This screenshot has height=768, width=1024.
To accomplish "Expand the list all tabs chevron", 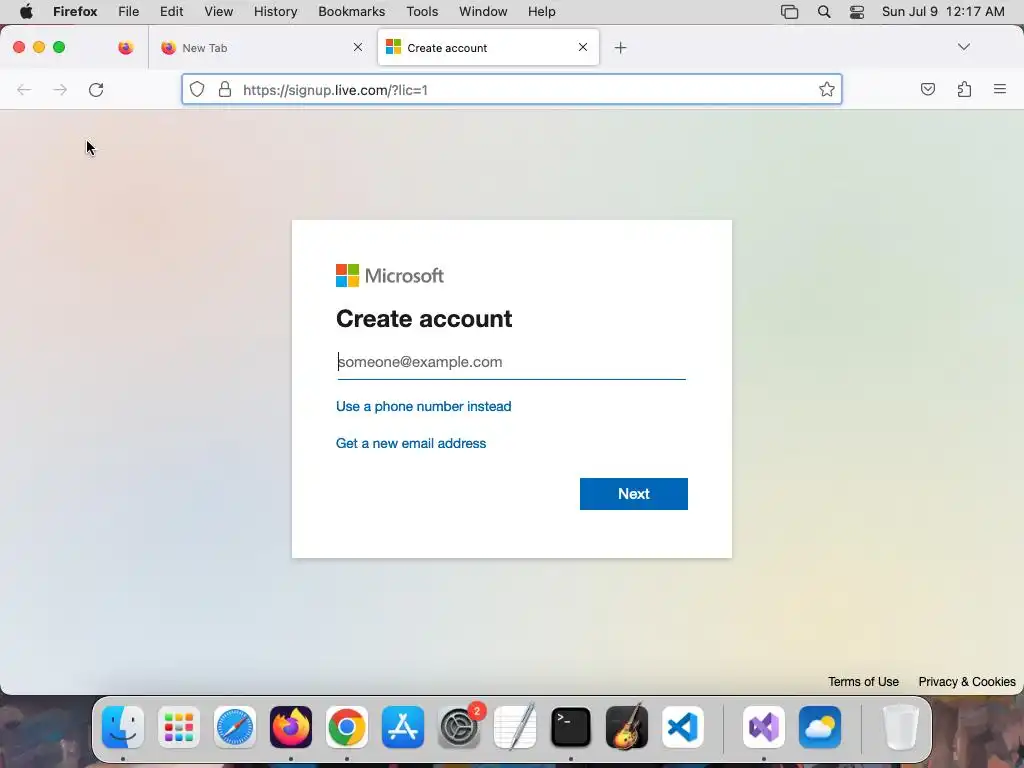I will tap(963, 47).
